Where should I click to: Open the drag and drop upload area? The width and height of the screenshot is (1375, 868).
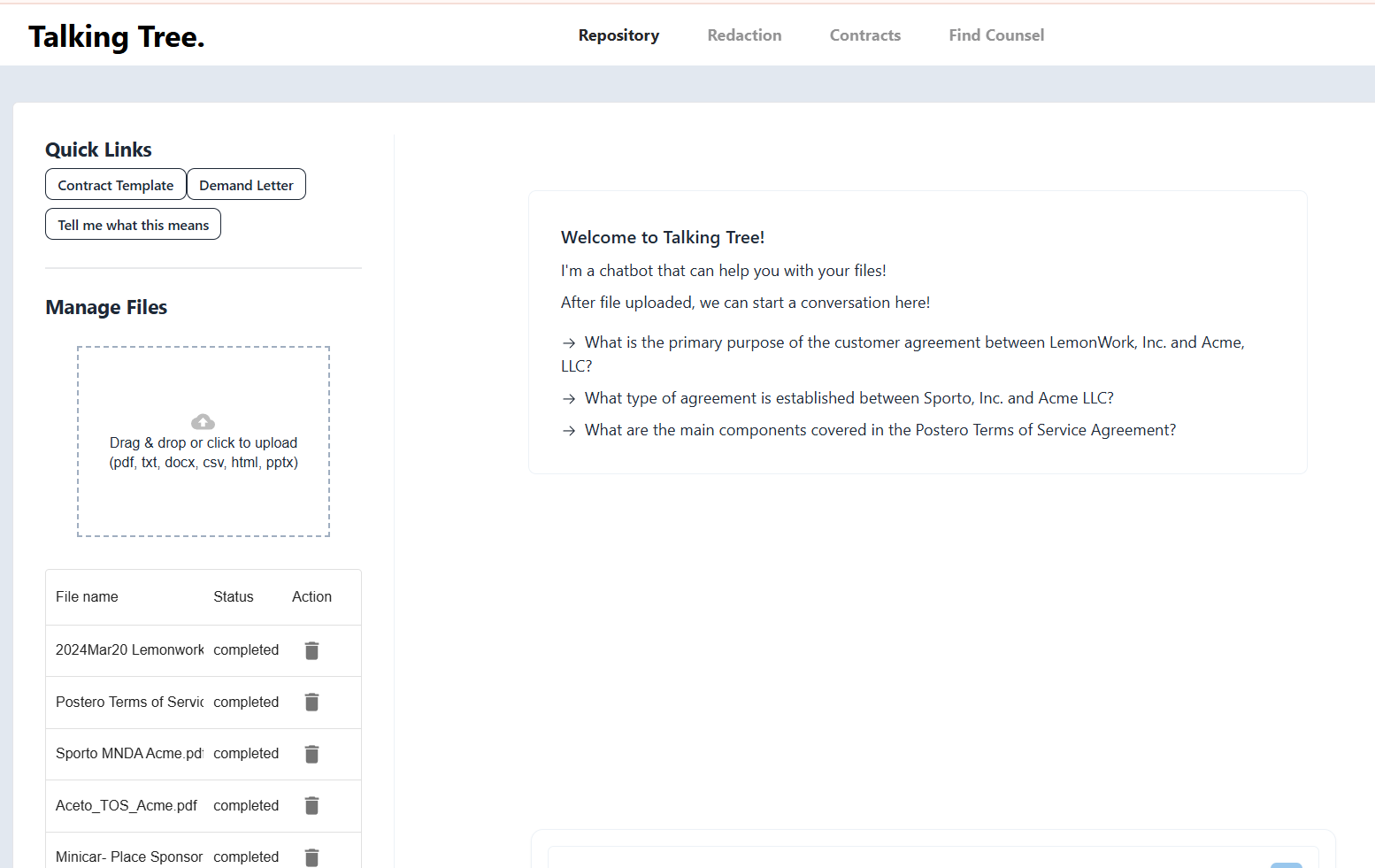click(203, 442)
